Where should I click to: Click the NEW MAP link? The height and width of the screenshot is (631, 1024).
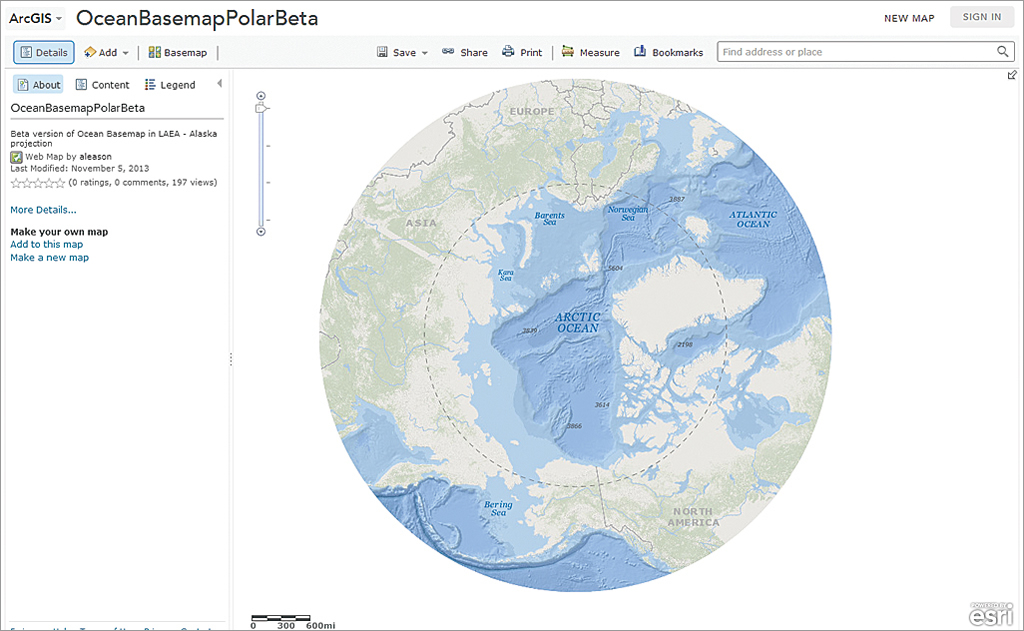tap(909, 18)
